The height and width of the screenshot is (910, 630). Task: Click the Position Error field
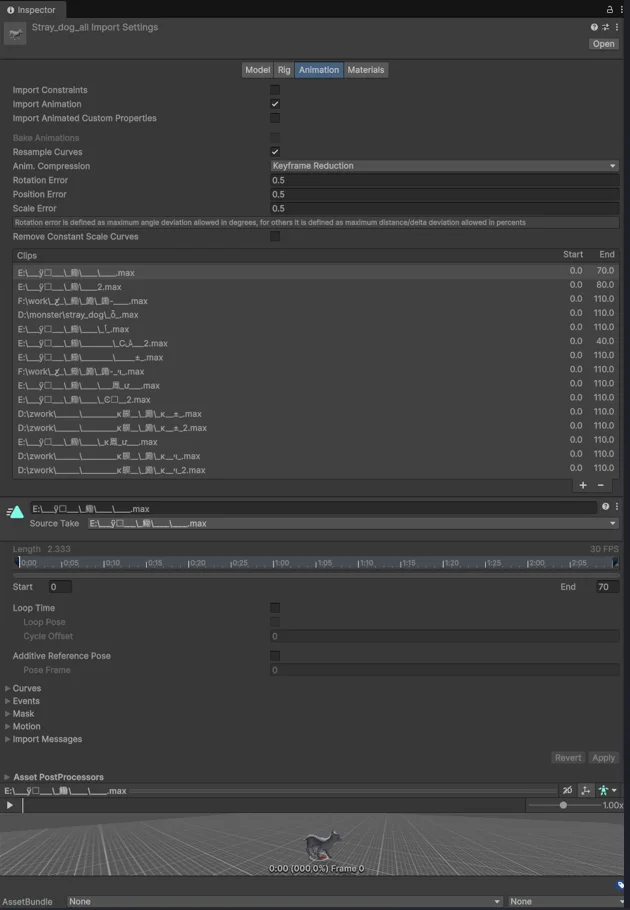[444, 194]
